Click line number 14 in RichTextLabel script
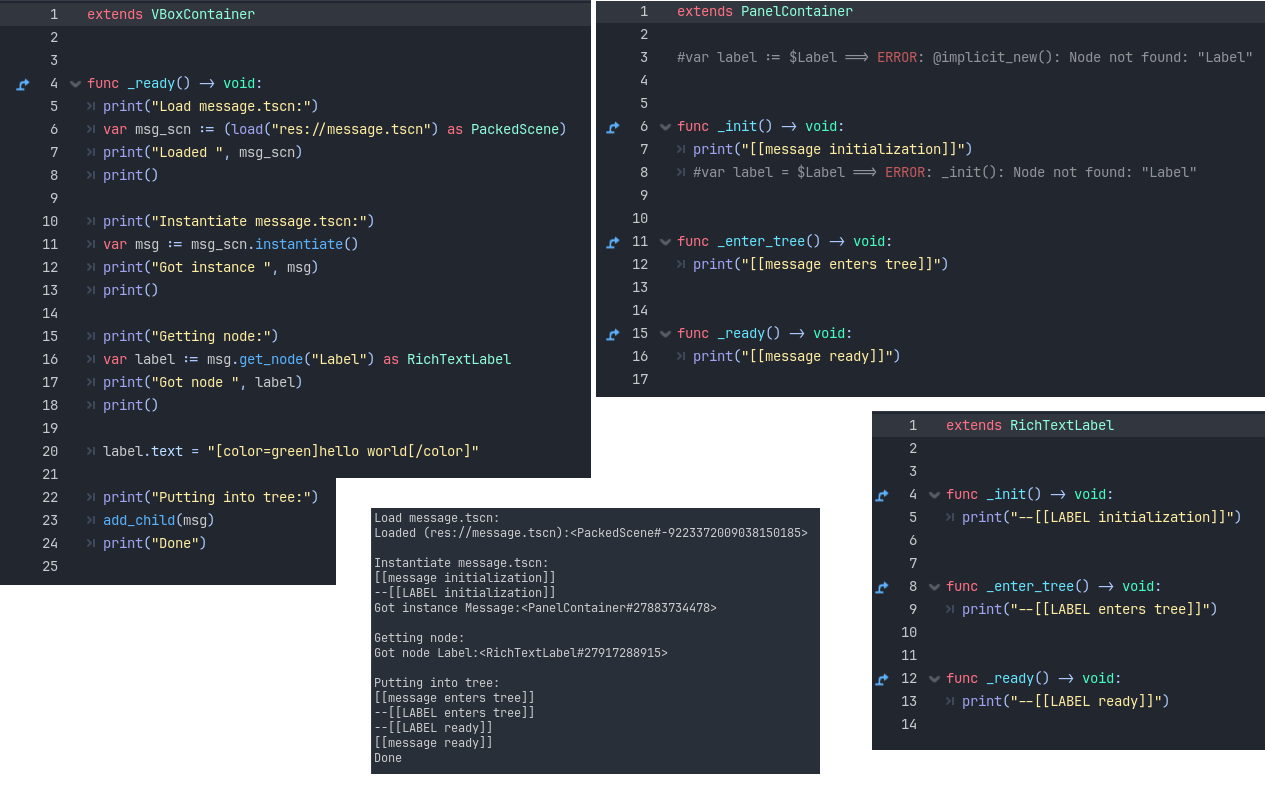The image size is (1265, 800). coord(909,725)
